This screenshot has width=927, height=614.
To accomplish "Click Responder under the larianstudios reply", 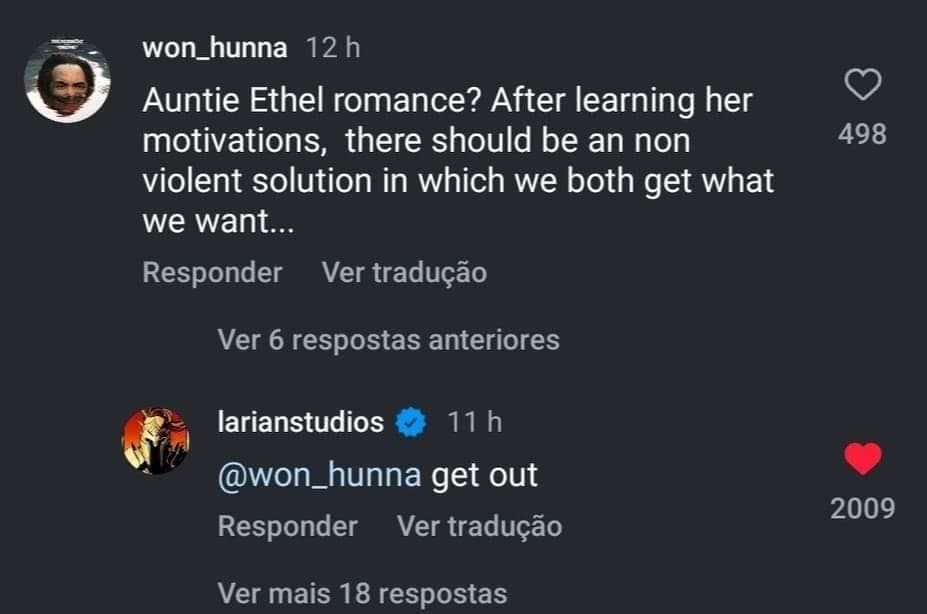I will [287, 526].
